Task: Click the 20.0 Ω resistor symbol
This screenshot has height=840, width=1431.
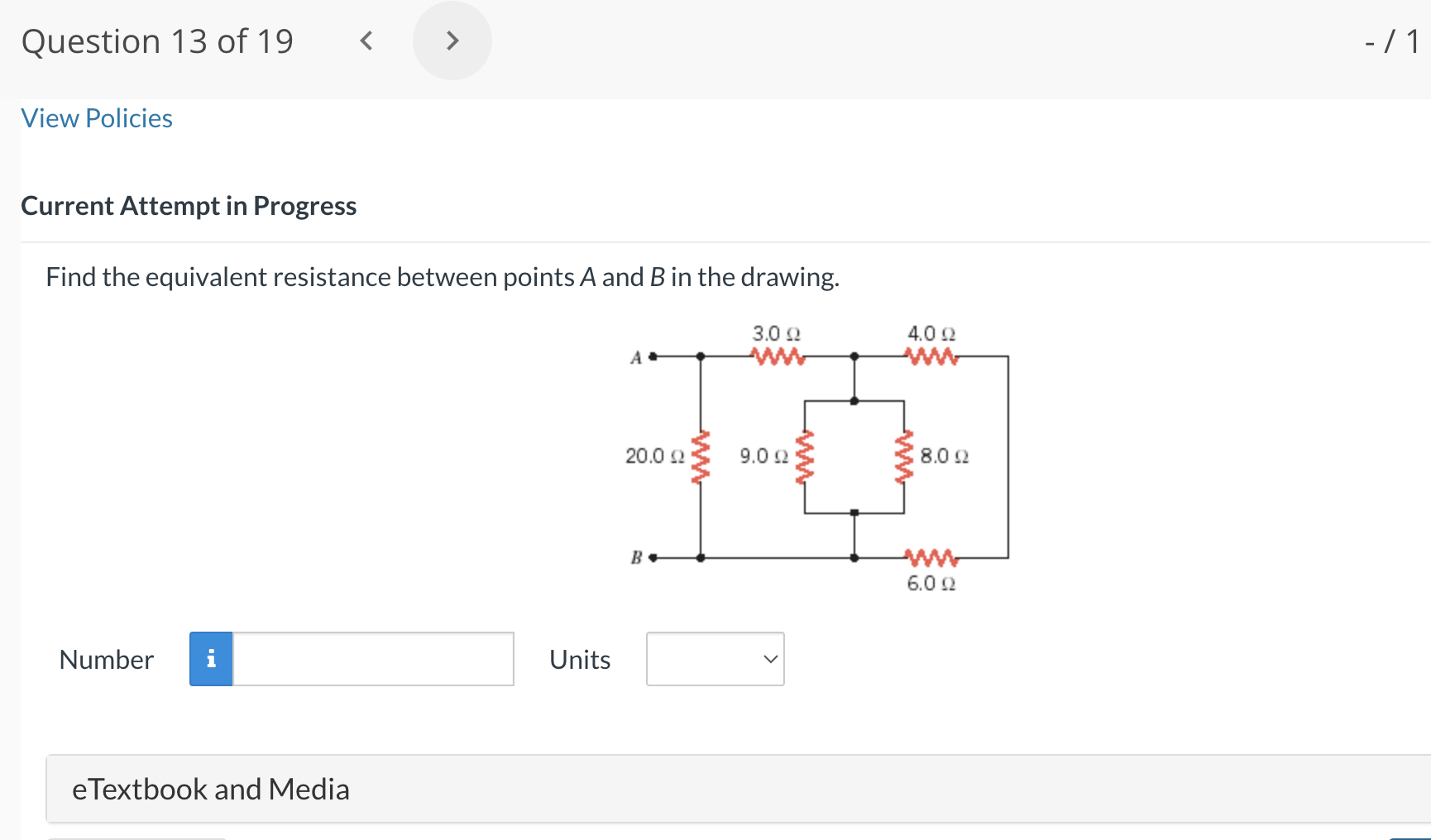Action: click(x=701, y=456)
